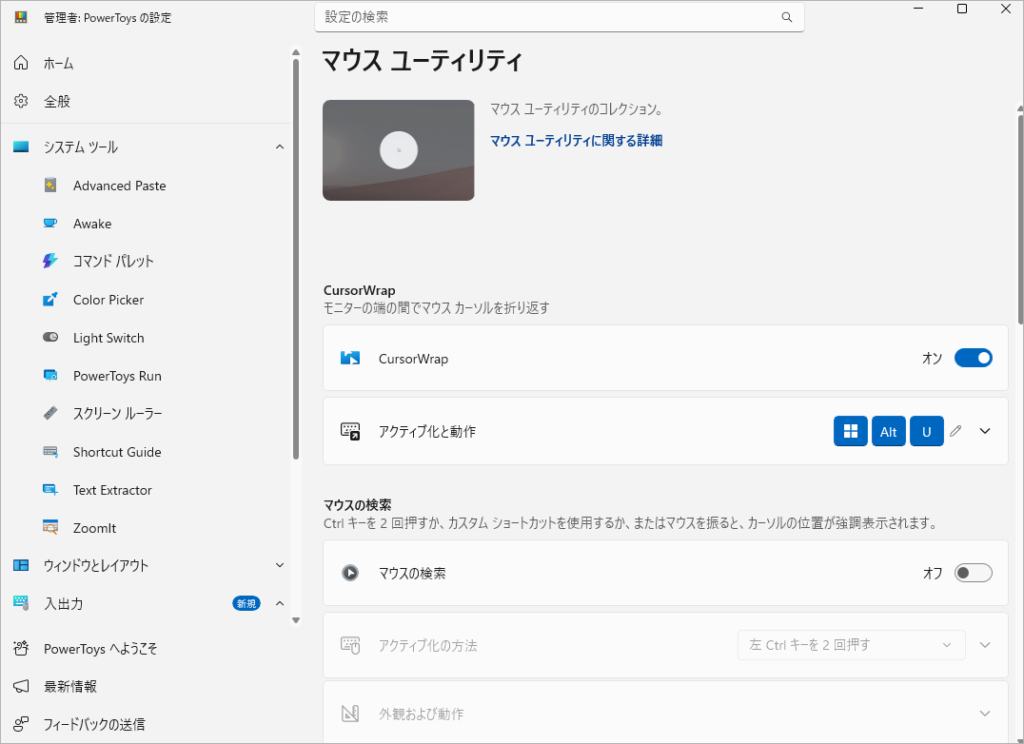Click the Color Picker icon in sidebar
This screenshot has height=744, width=1024.
51,300
